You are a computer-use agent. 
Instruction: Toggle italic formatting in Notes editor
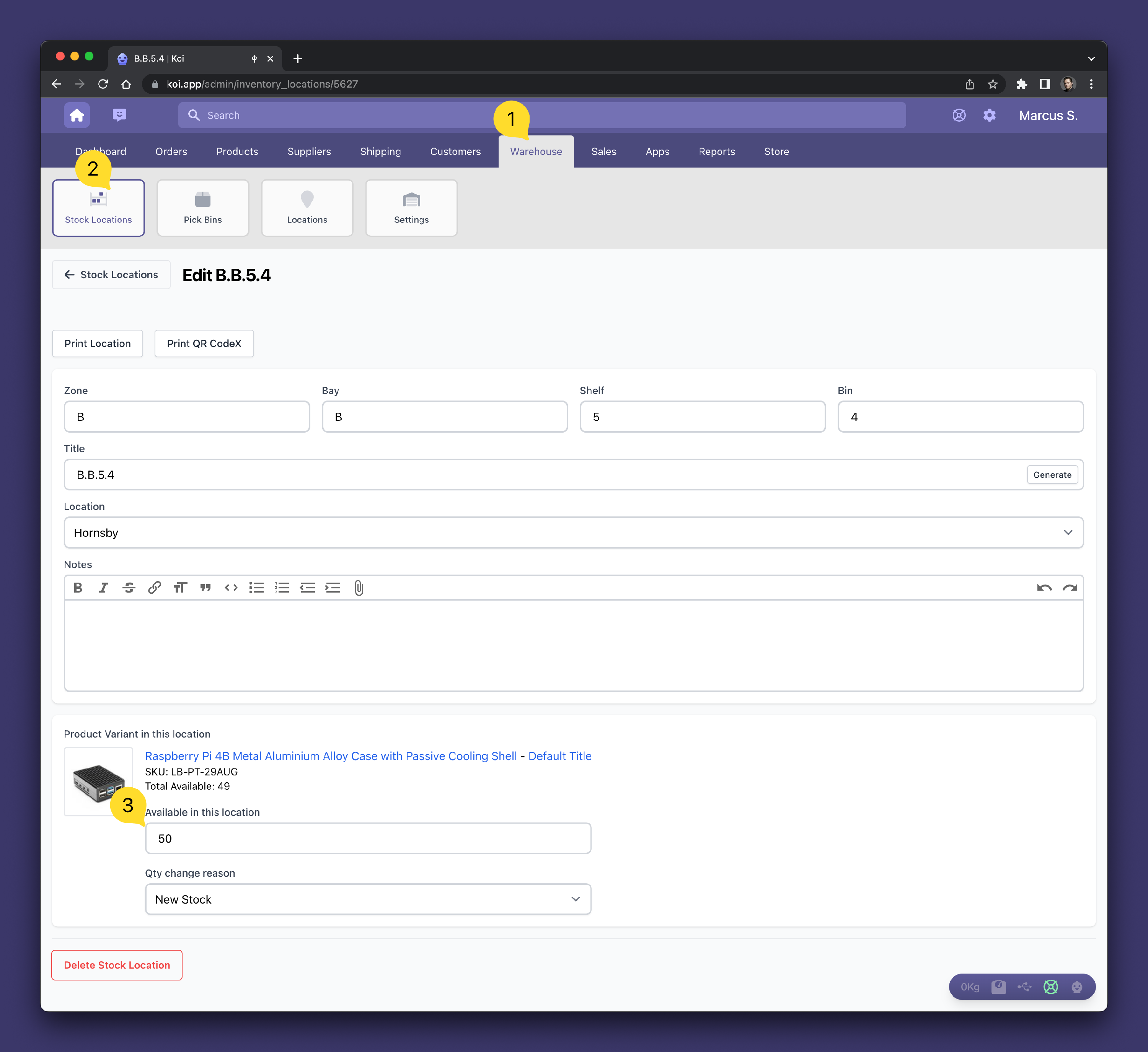pyautogui.click(x=103, y=588)
